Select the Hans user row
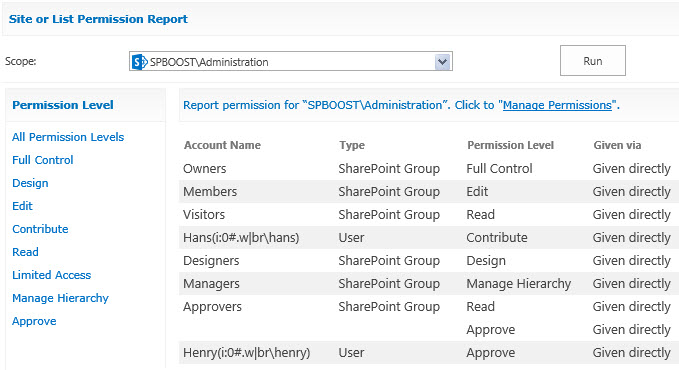The width and height of the screenshot is (679, 370). pos(429,237)
